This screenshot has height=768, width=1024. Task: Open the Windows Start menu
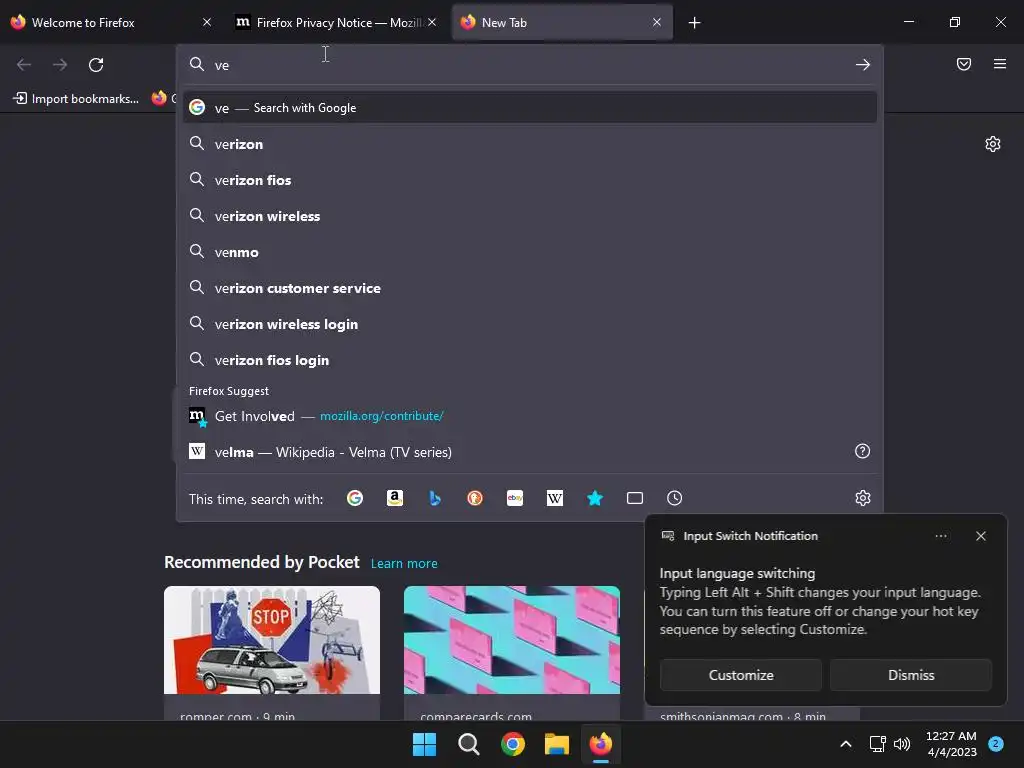[424, 744]
